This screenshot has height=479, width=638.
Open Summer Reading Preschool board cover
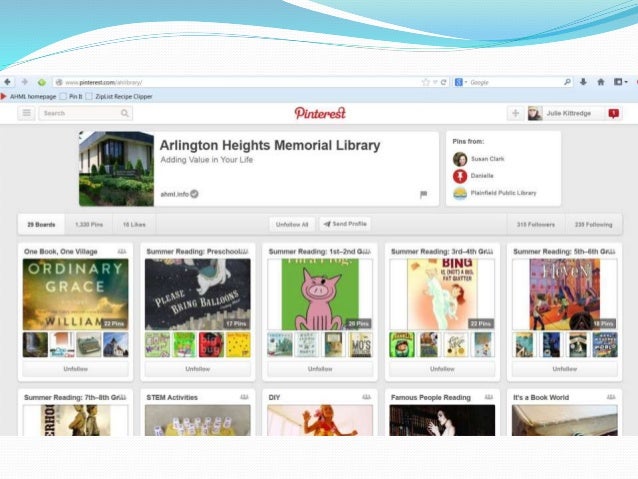[x=198, y=294]
